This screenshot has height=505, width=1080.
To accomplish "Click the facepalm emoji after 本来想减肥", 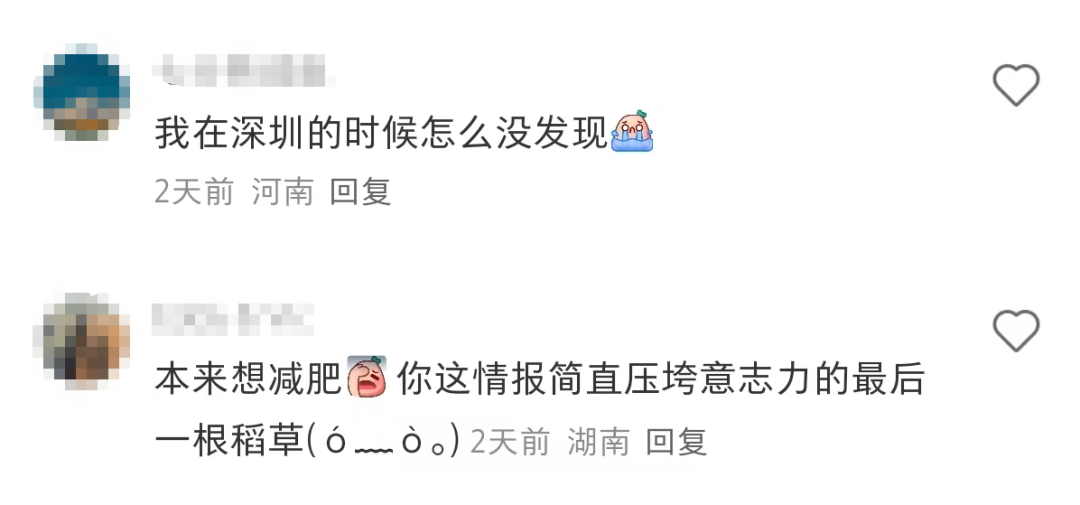I will pyautogui.click(x=366, y=378).
